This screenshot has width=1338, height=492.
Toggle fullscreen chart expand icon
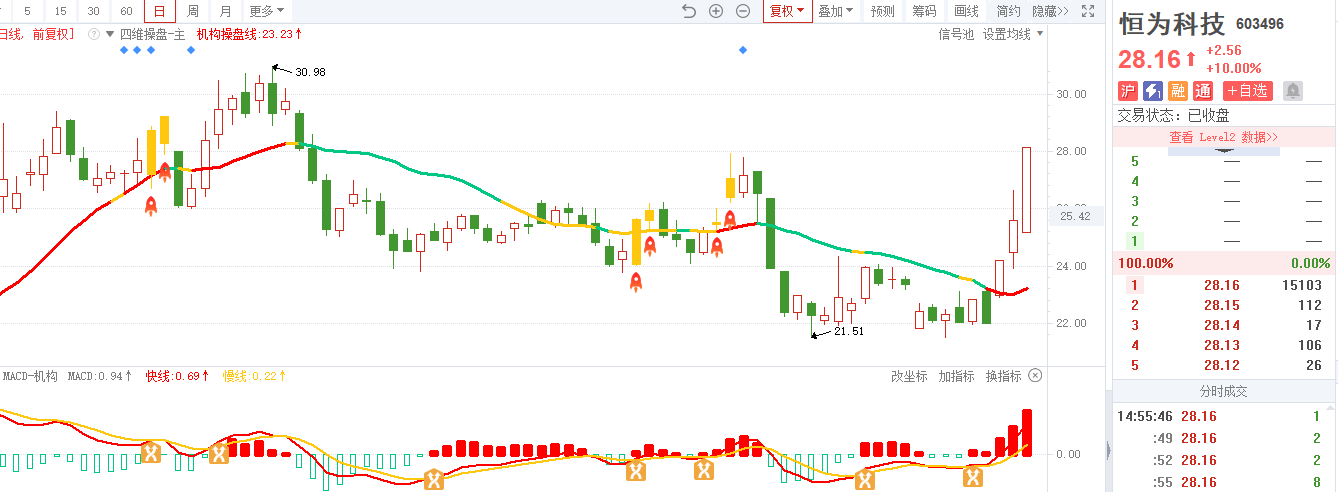(x=1088, y=11)
